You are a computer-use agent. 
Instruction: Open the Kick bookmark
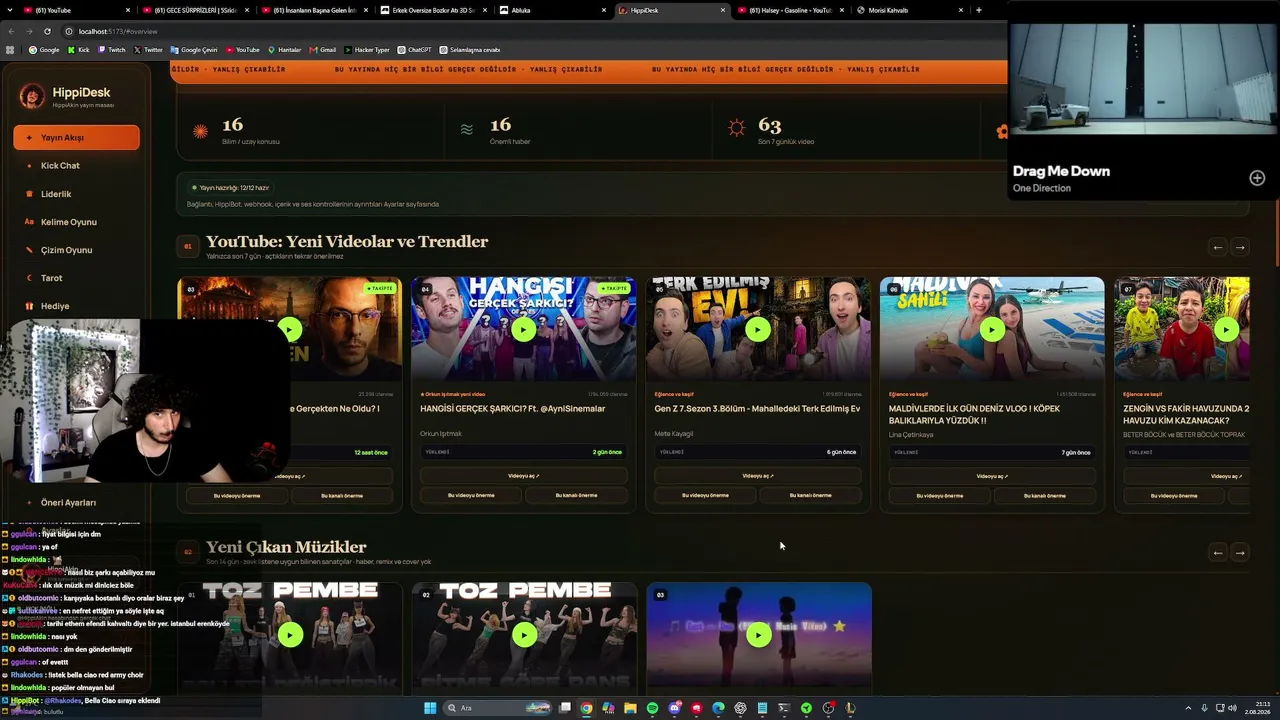click(78, 50)
